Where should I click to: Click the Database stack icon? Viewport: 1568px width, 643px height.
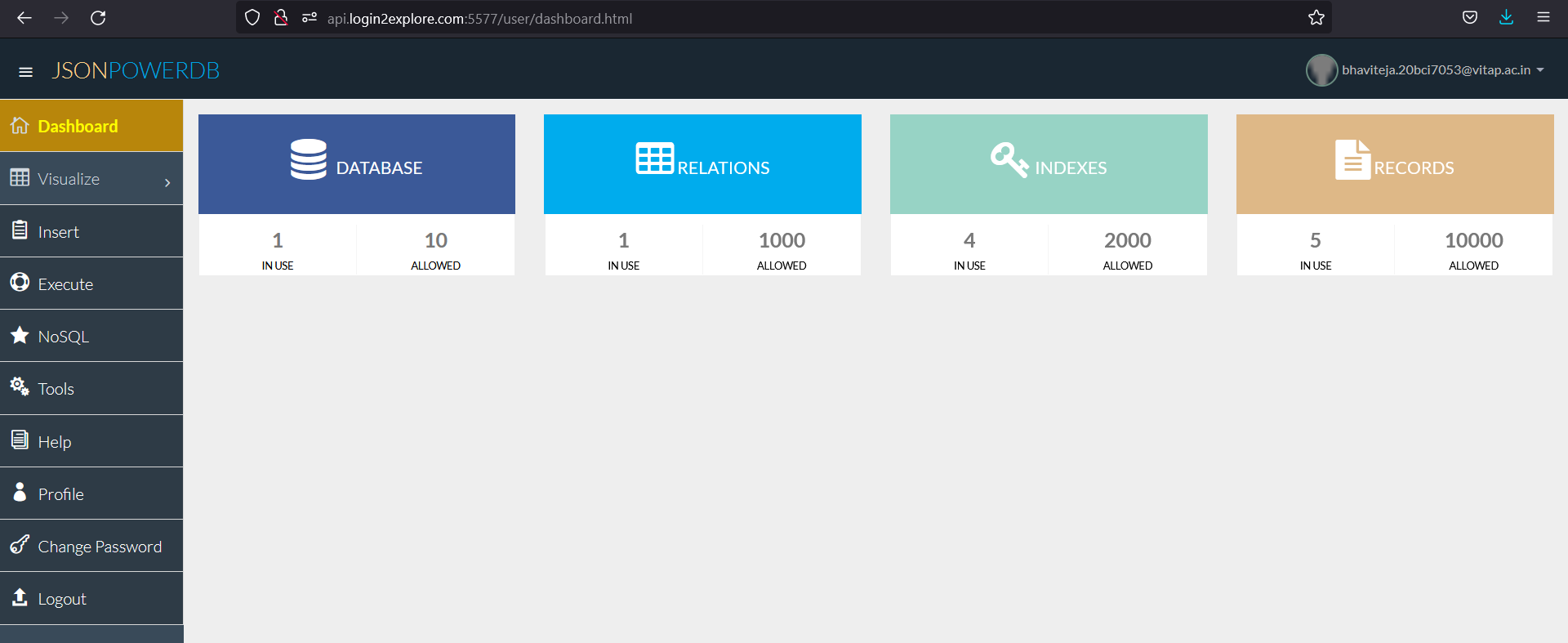(x=309, y=159)
